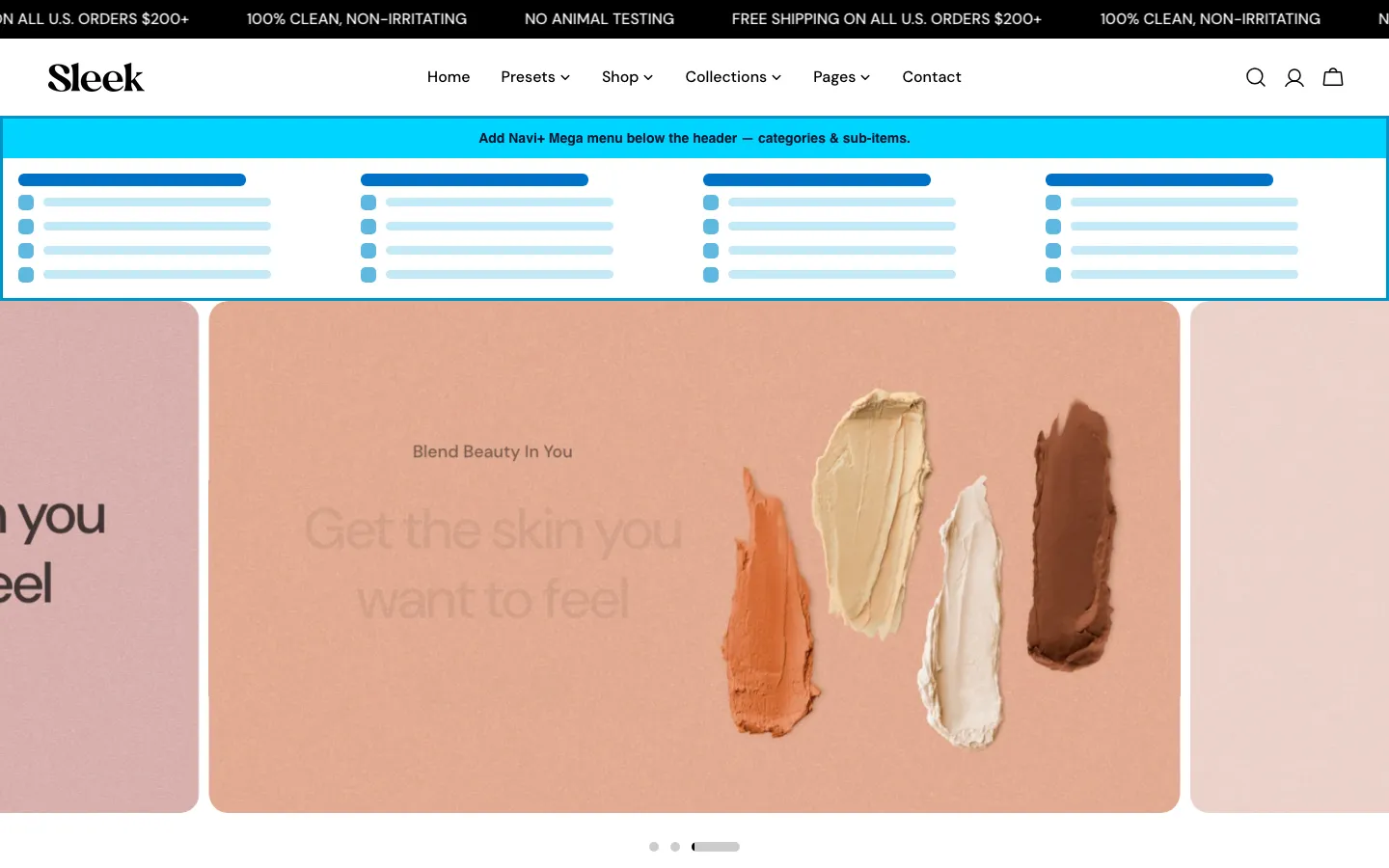Click the next light pink slide
The width and height of the screenshot is (1389, 868).
tap(1290, 557)
